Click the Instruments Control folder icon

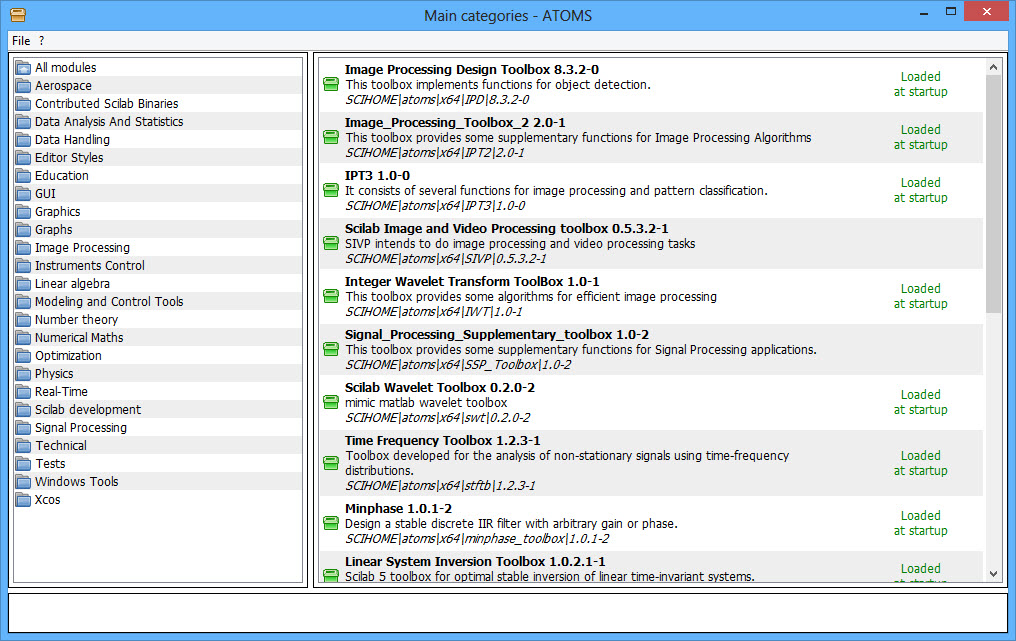point(23,266)
